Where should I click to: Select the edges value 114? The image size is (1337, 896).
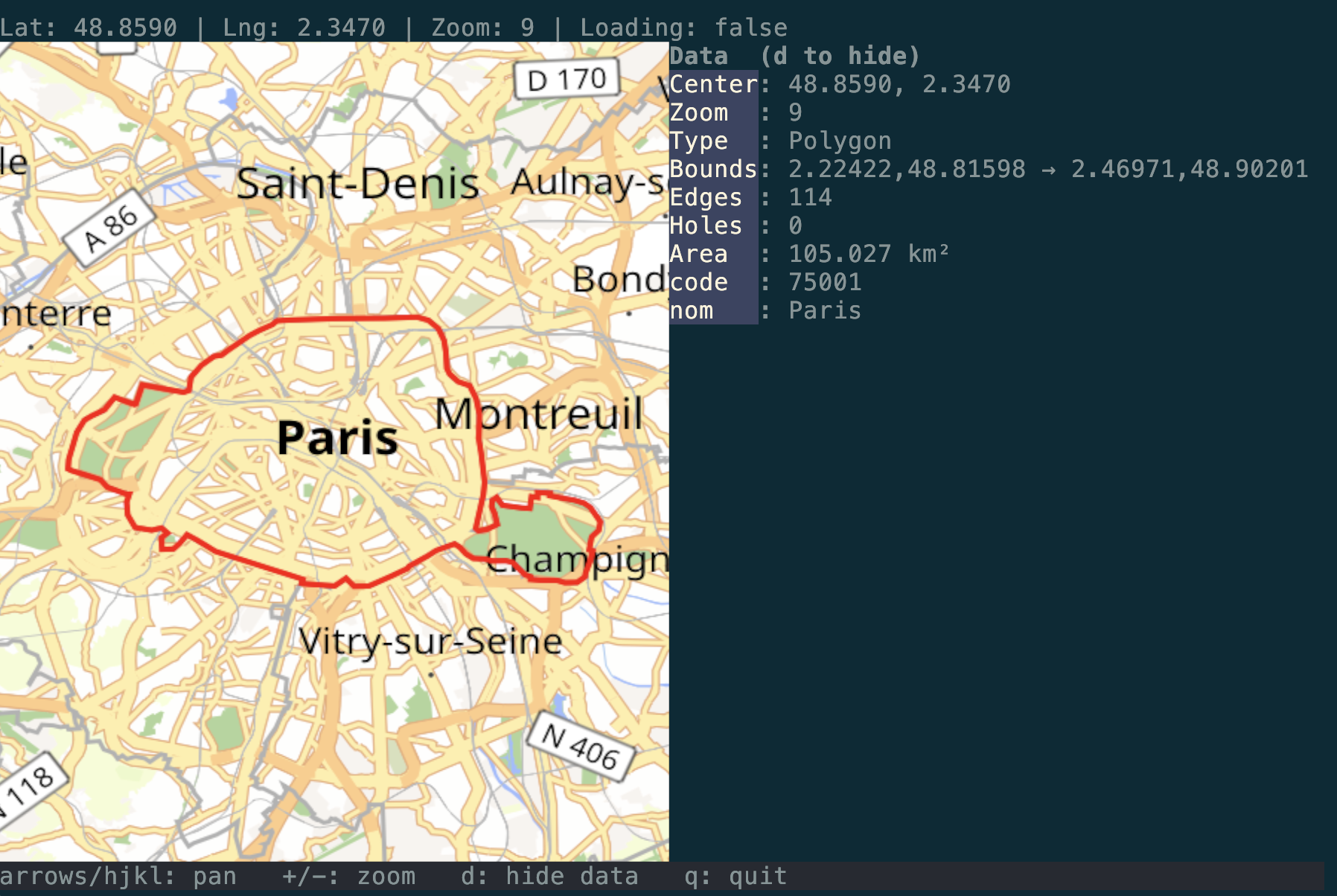coord(810,197)
